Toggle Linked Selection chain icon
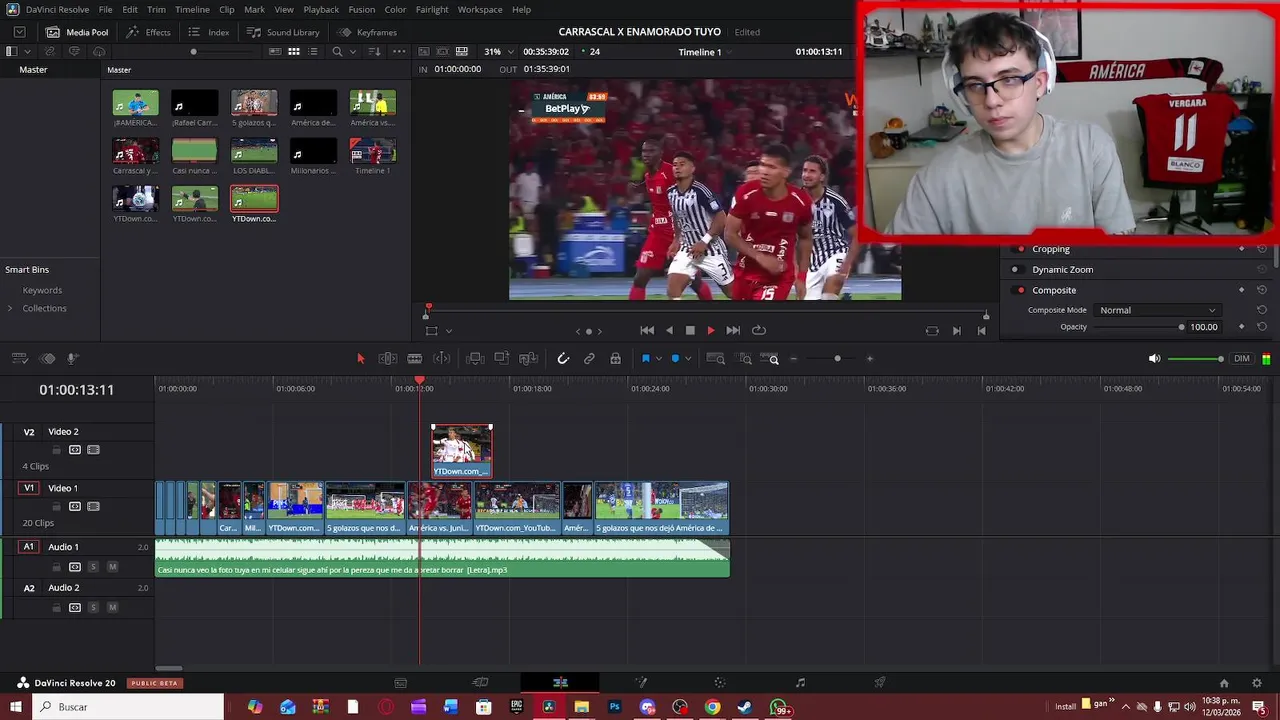1280x720 pixels. [589, 359]
